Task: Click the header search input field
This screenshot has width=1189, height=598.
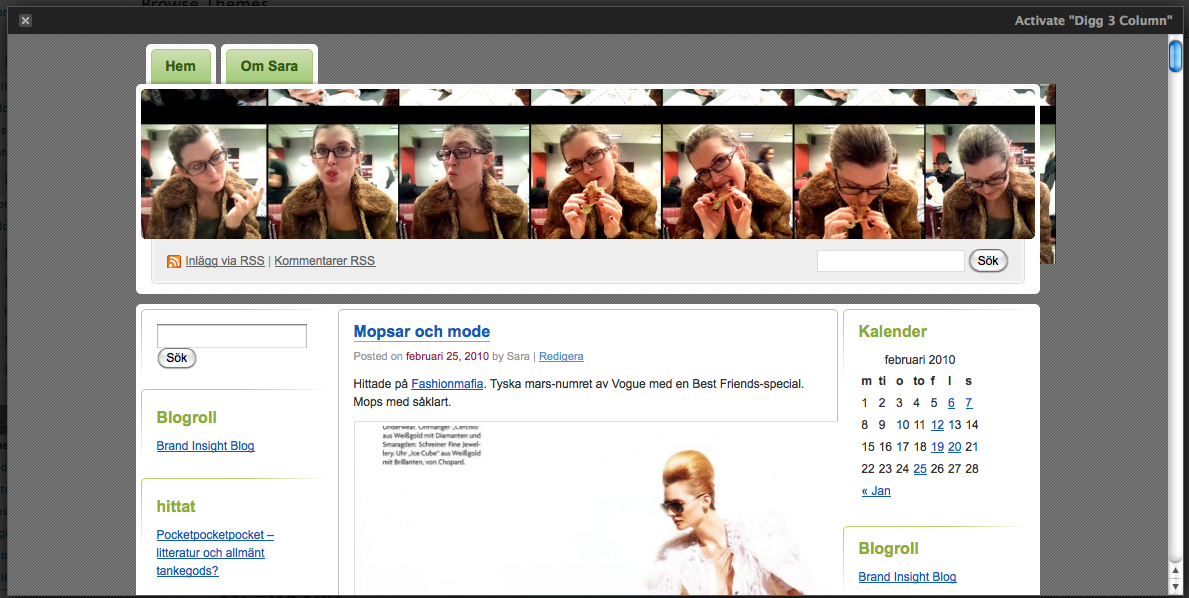Action: click(x=890, y=261)
